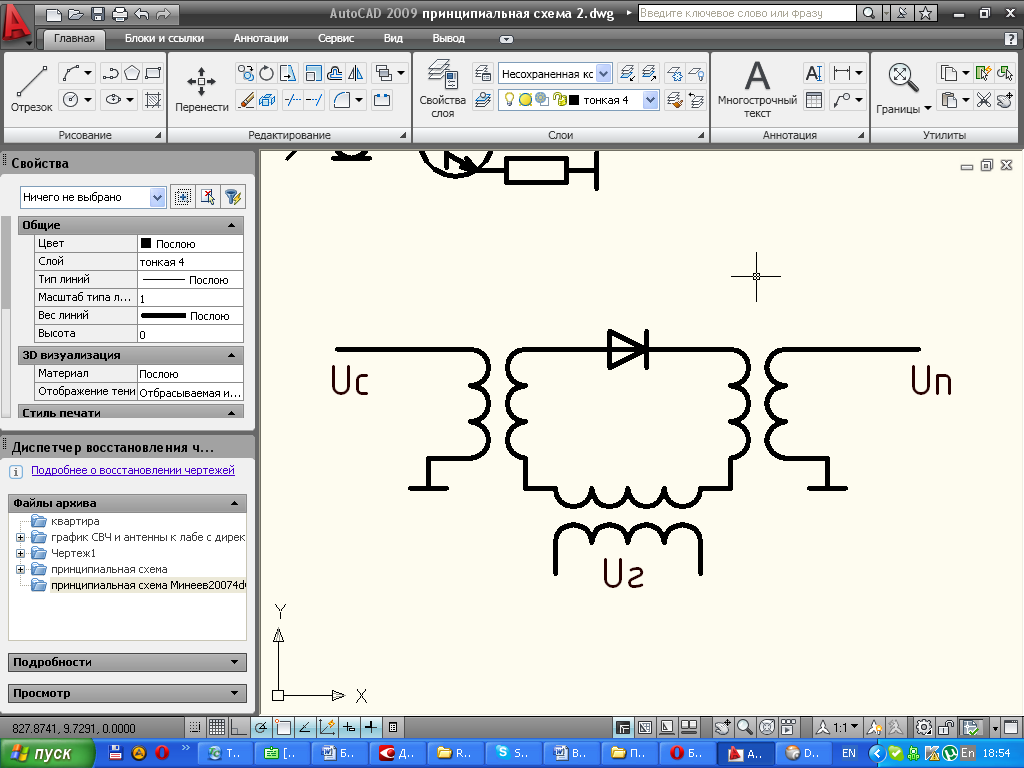1024x768 pixels.
Task: Click the Вес линий lineweight value
Action: (x=191, y=315)
